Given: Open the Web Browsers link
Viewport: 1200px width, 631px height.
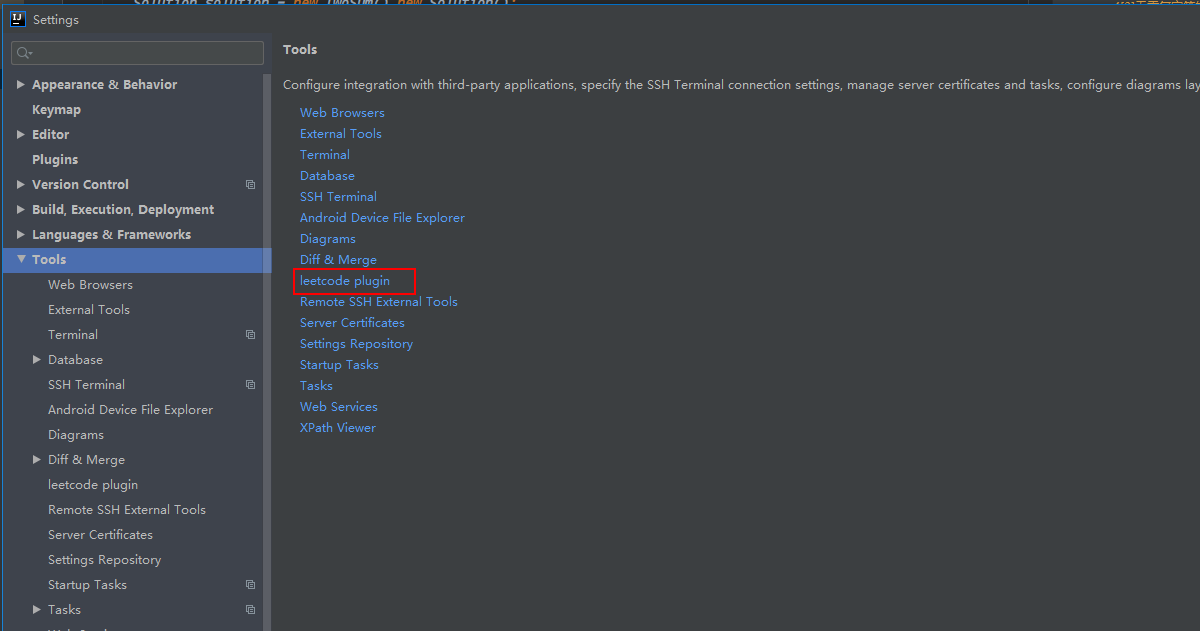Looking at the screenshot, I should (342, 113).
